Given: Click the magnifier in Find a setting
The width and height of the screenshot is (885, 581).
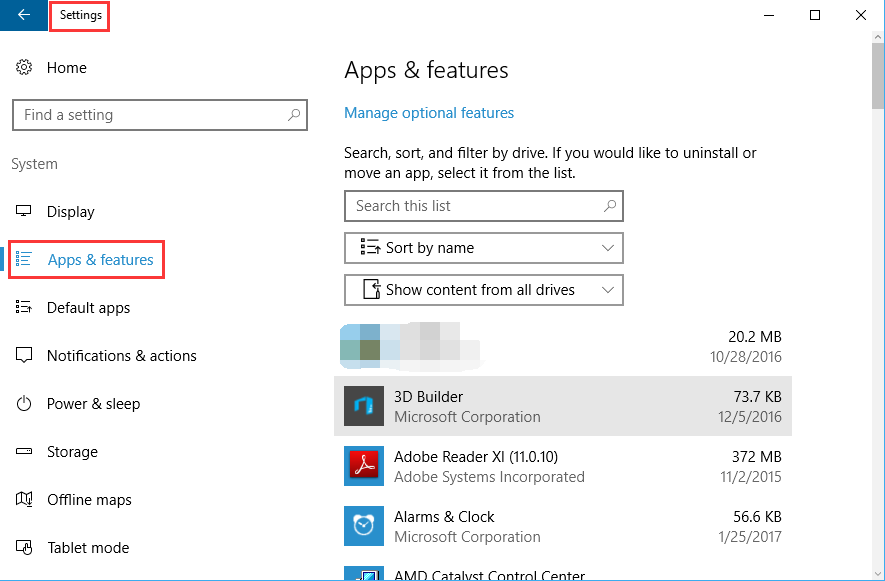Looking at the screenshot, I should [x=293, y=115].
